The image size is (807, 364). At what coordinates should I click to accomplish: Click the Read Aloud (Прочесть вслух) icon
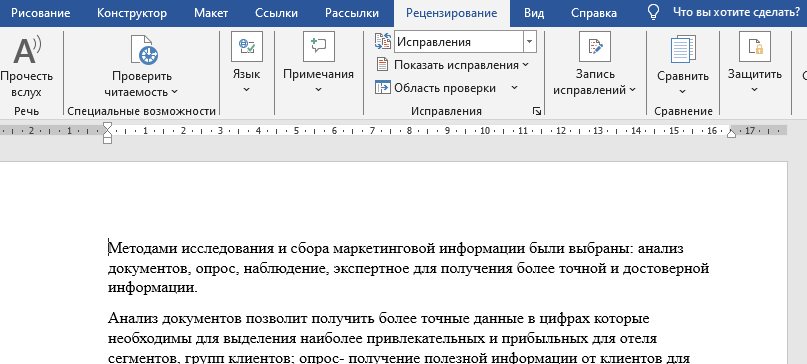coord(27,50)
